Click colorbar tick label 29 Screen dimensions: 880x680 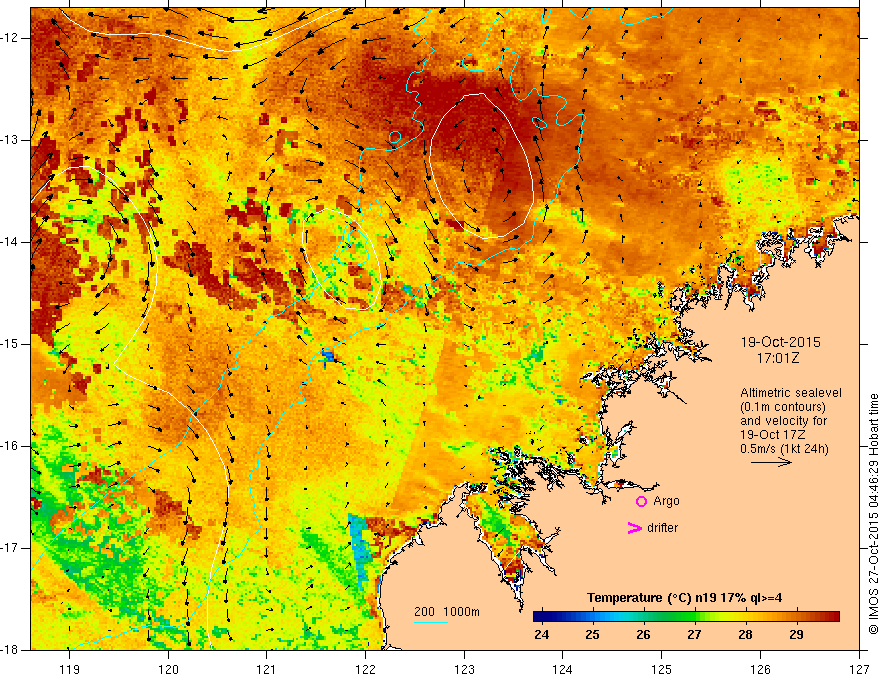click(x=796, y=635)
